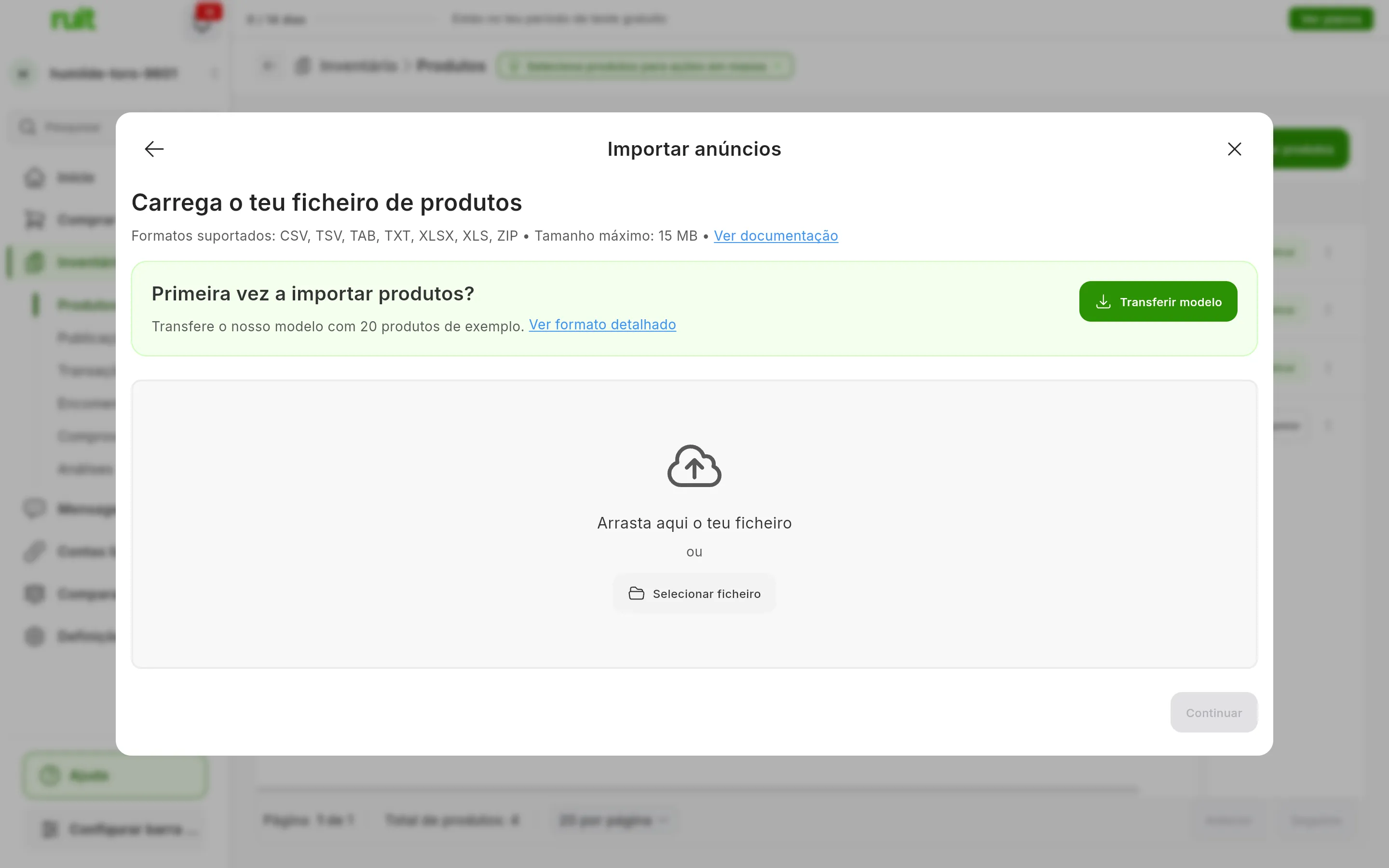Go back with the modal's left arrow
The image size is (1389, 868).
154,149
